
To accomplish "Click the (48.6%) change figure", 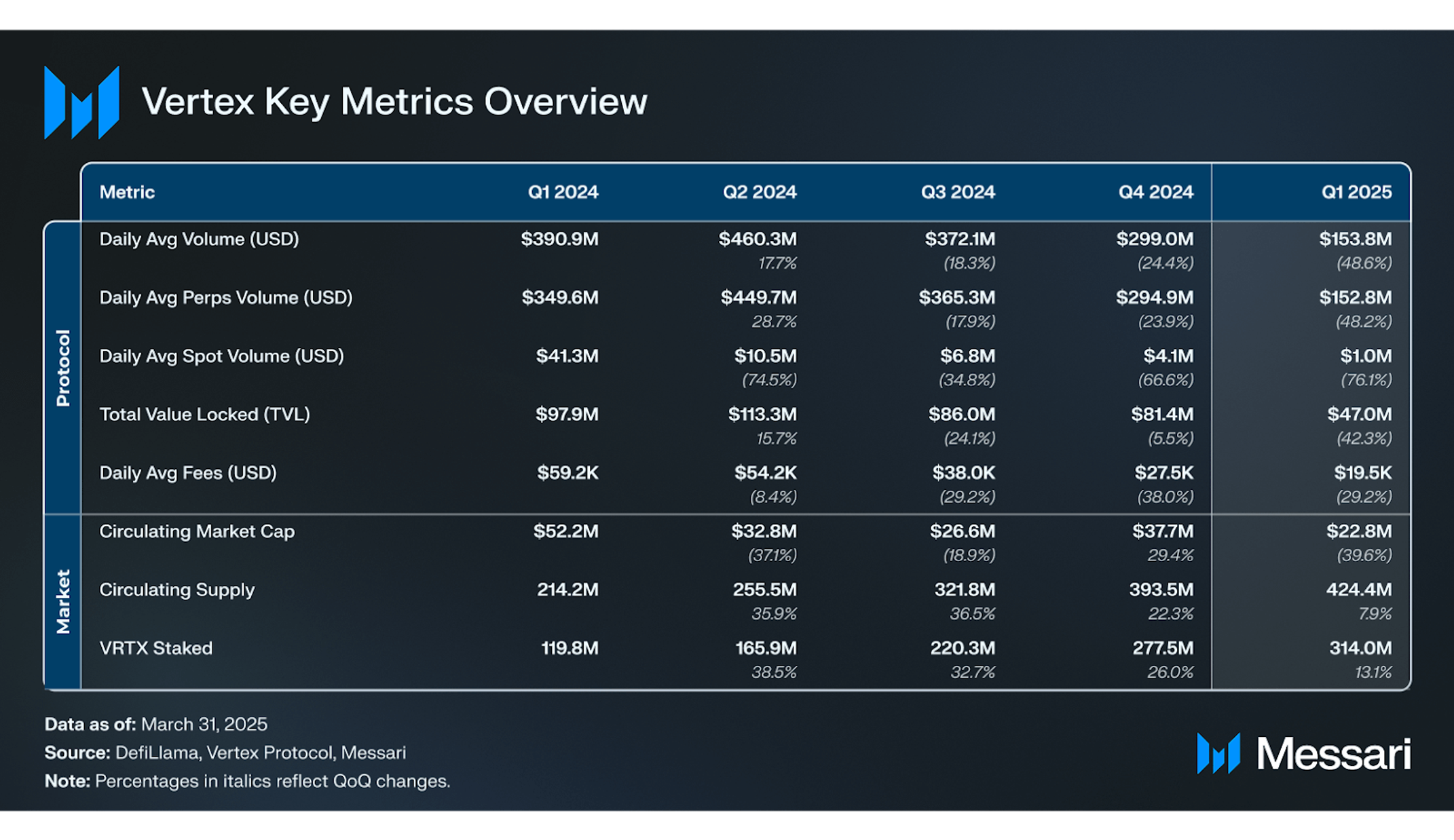I will (1364, 263).
